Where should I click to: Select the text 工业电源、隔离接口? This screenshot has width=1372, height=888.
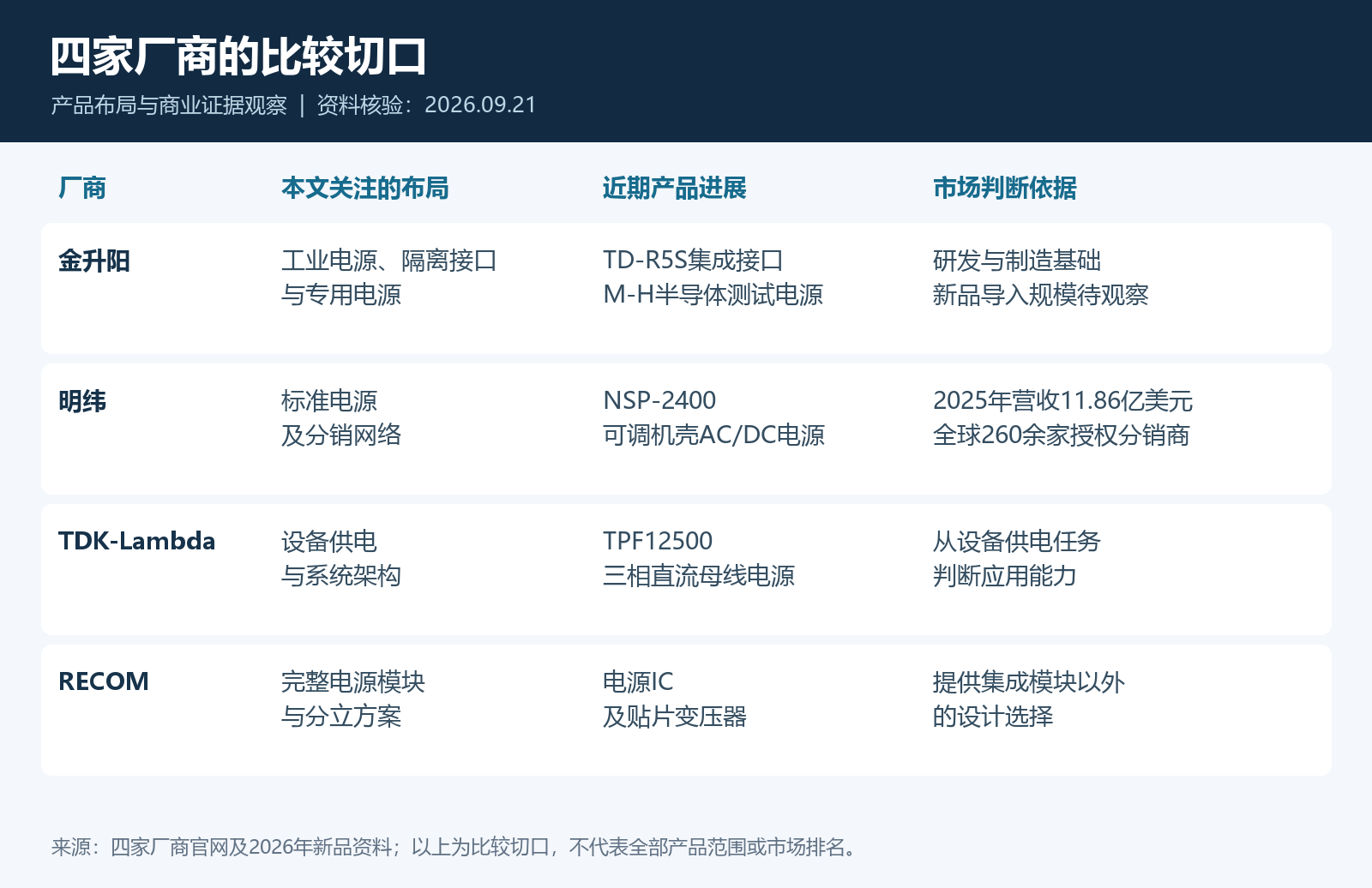pyautogui.click(x=389, y=261)
